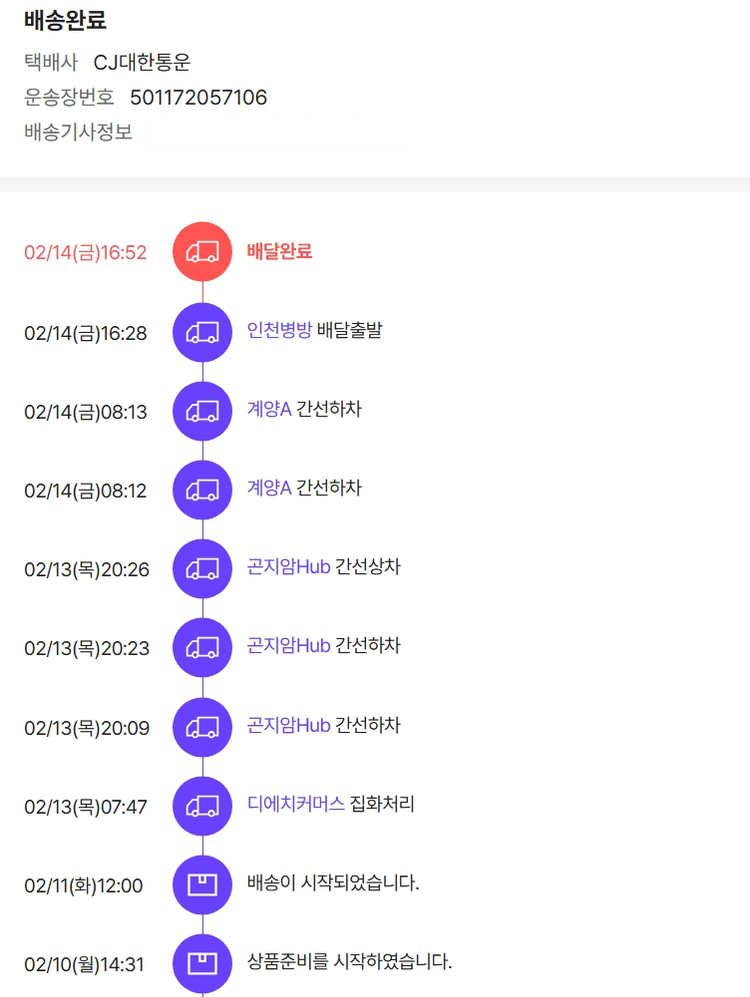This screenshot has width=750, height=997.
Task: Click courier name CJ대한통운
Action: [142, 62]
